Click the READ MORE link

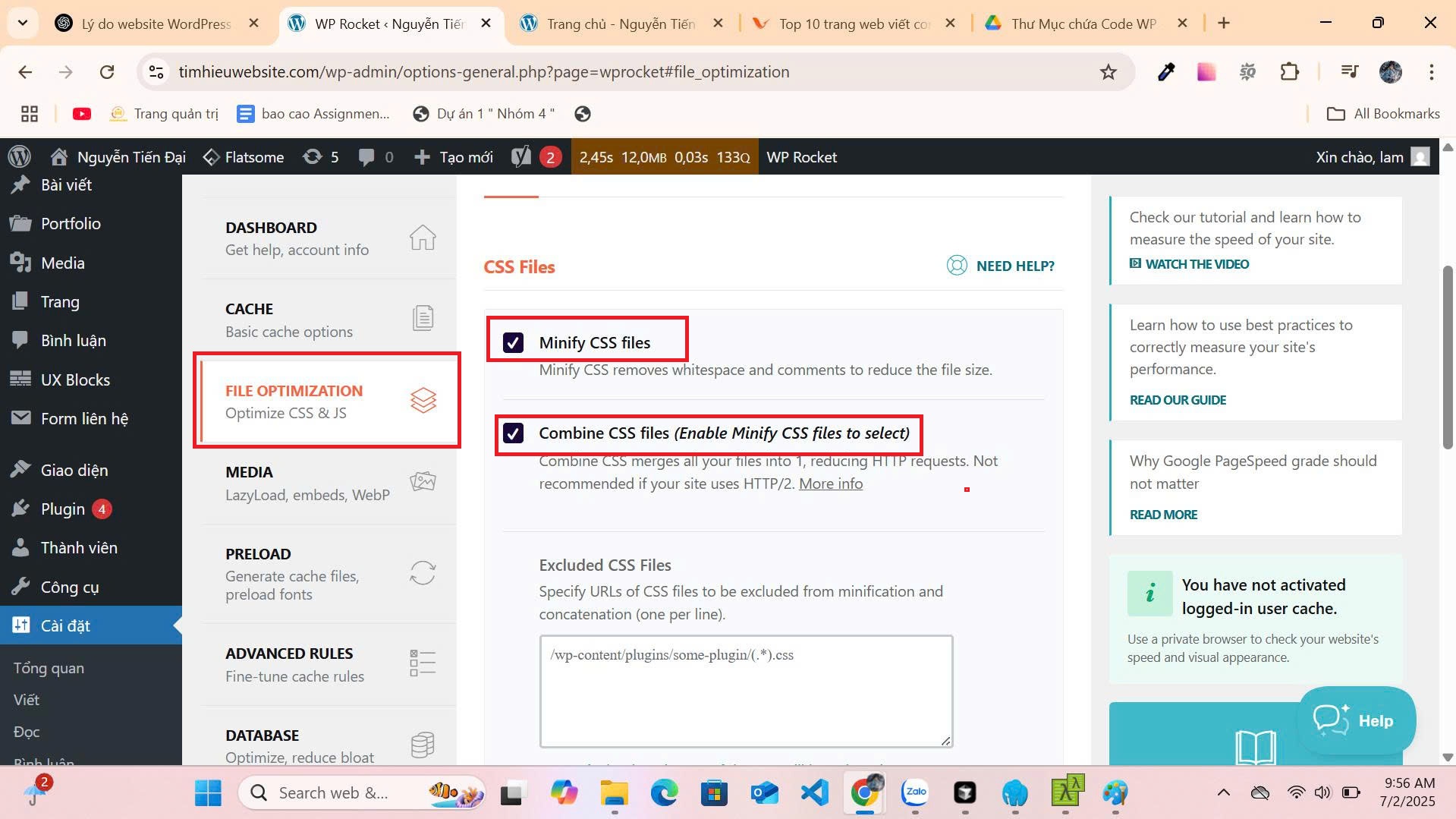point(1163,515)
